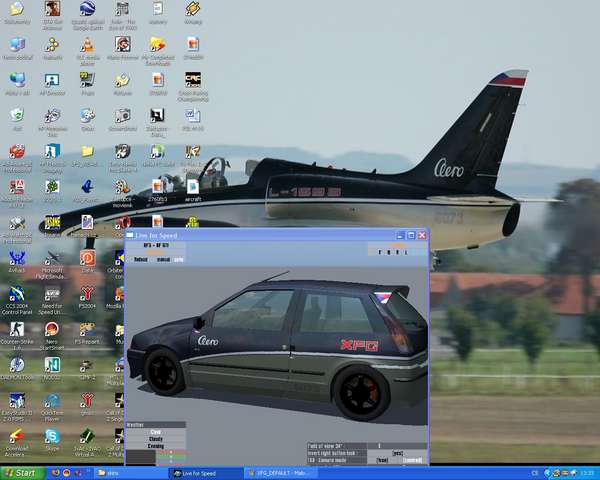Screen dimensions: 600x480
Task: Launch the DAEMON Tools shortcut
Action: pyautogui.click(x=17, y=368)
